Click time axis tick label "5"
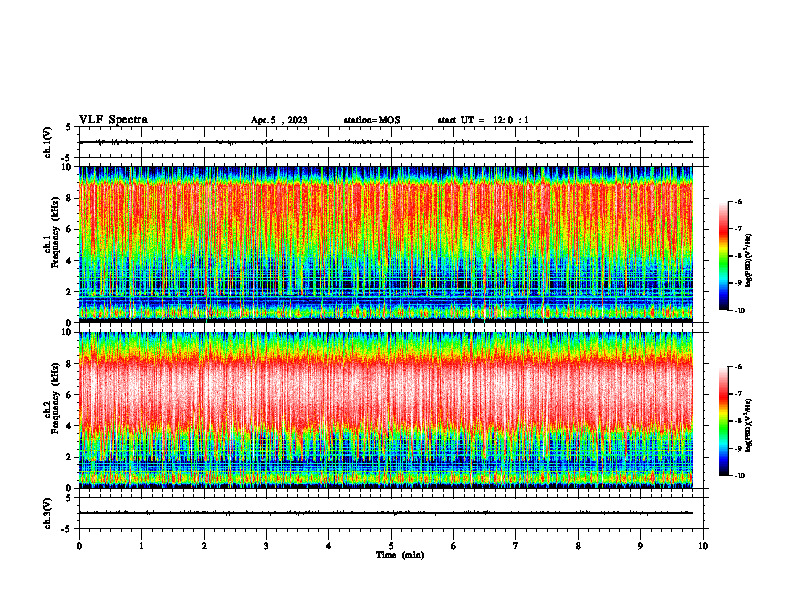 click(391, 546)
